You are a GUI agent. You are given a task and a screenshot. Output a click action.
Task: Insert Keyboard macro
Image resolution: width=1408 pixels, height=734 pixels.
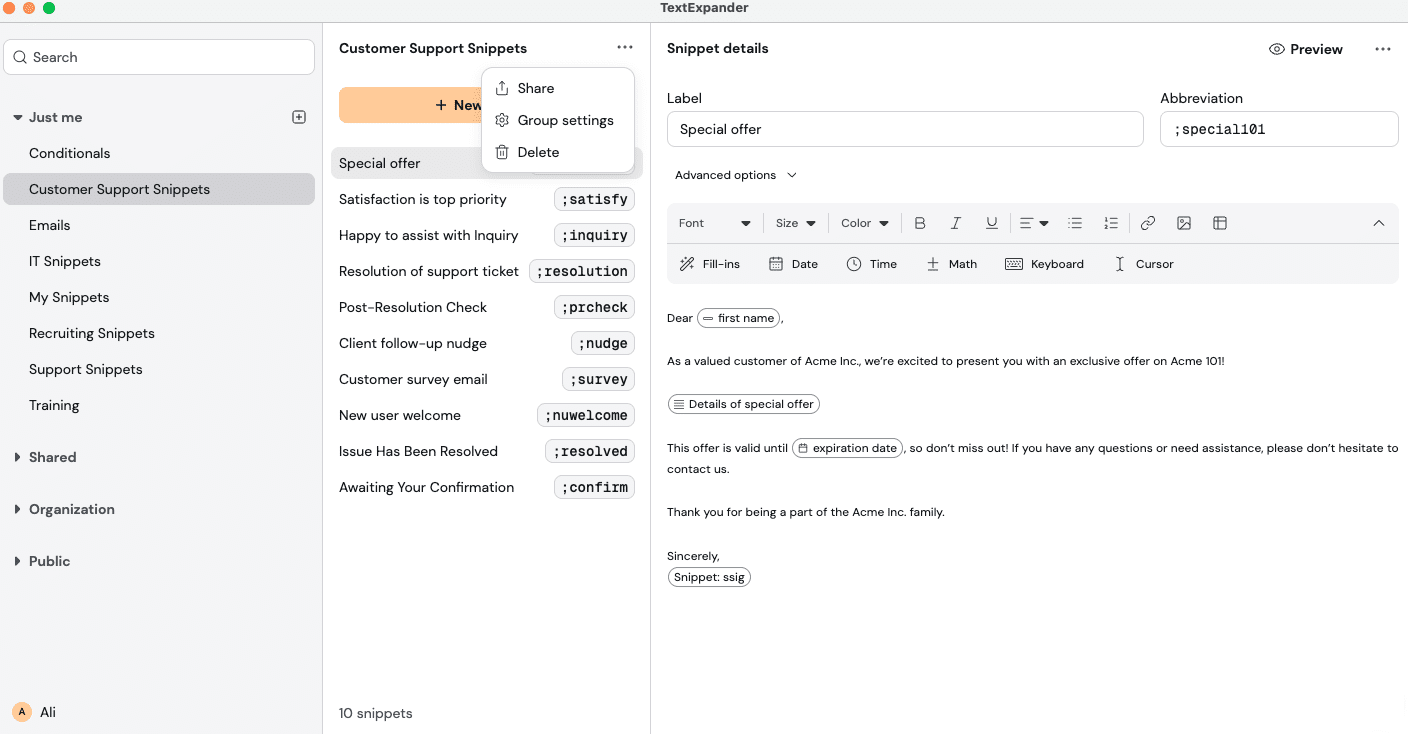1045,264
